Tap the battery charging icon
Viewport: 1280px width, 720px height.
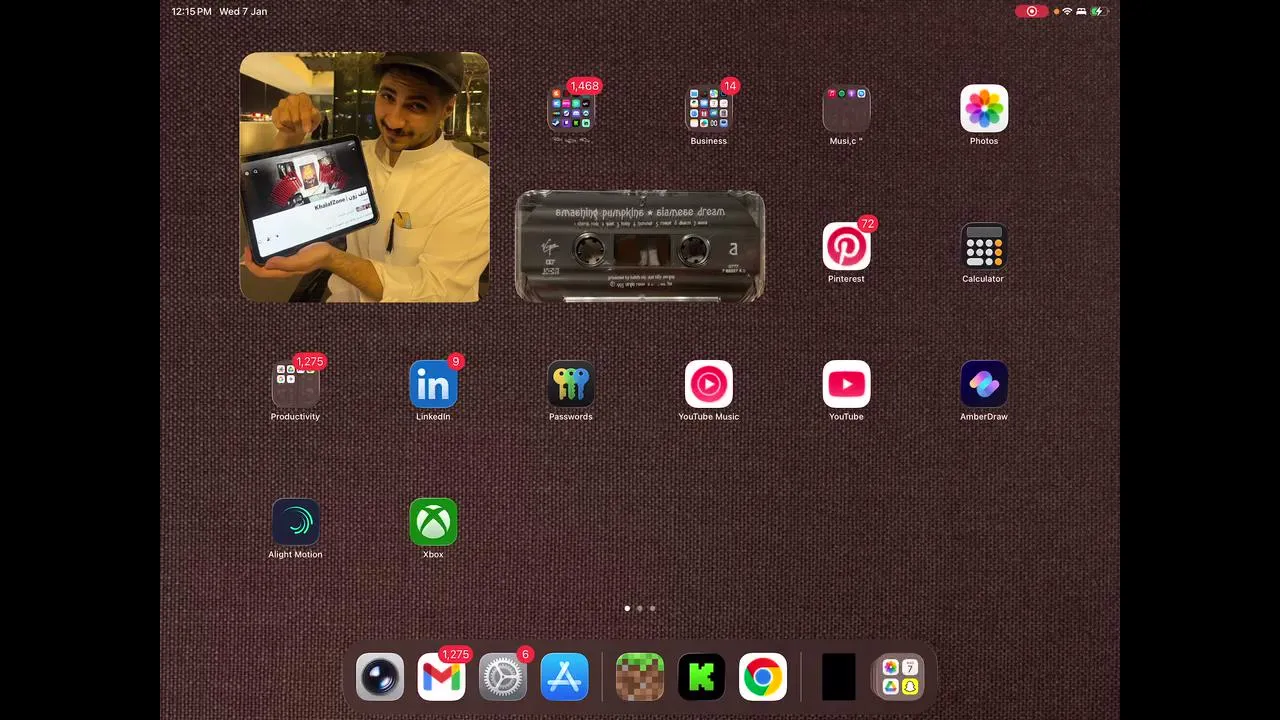[1098, 11]
